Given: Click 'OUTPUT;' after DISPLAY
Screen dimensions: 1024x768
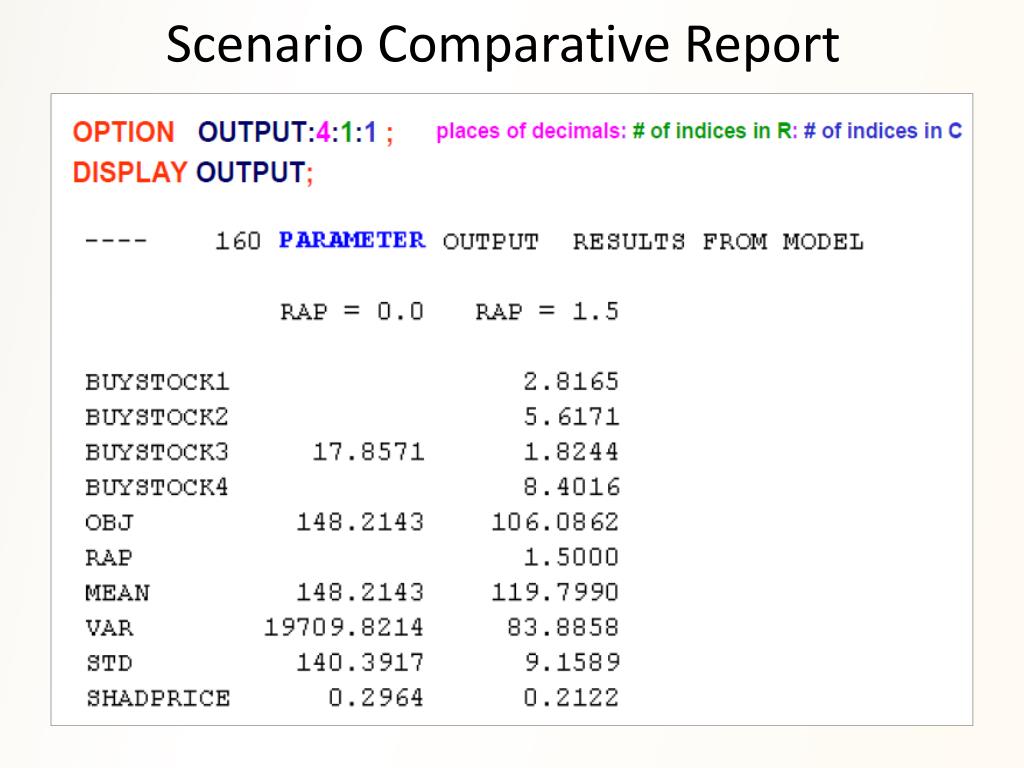Looking at the screenshot, I should [255, 173].
